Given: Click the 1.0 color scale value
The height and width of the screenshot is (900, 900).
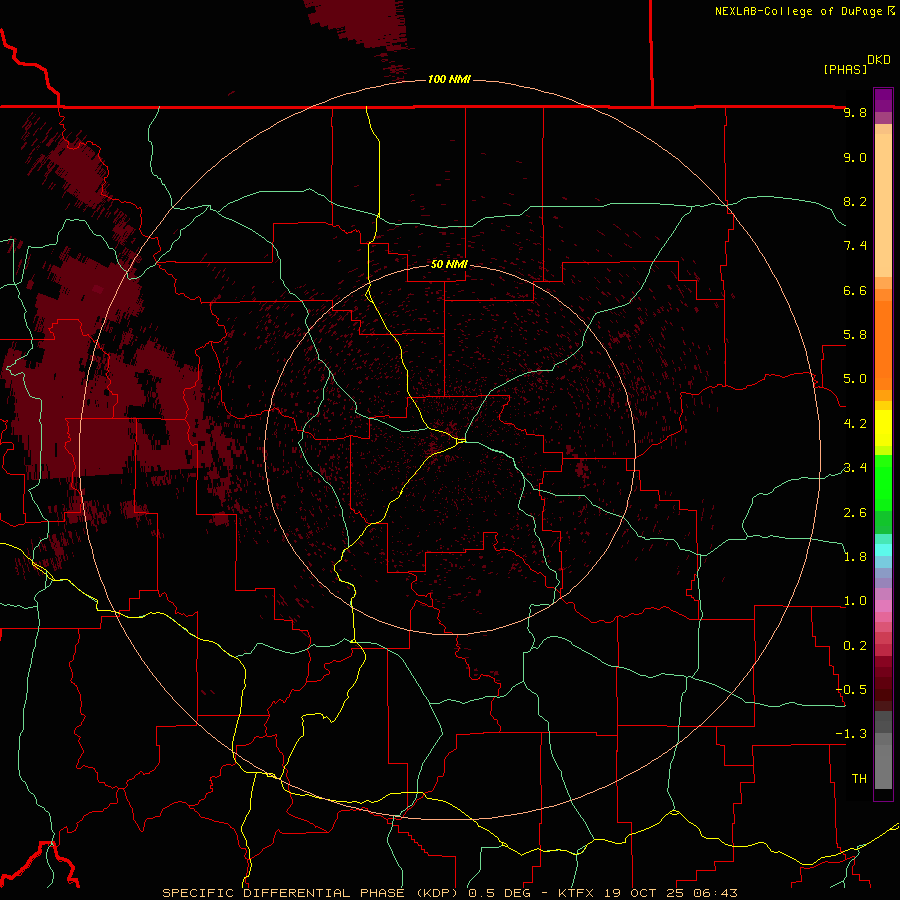Looking at the screenshot, I should (855, 601).
